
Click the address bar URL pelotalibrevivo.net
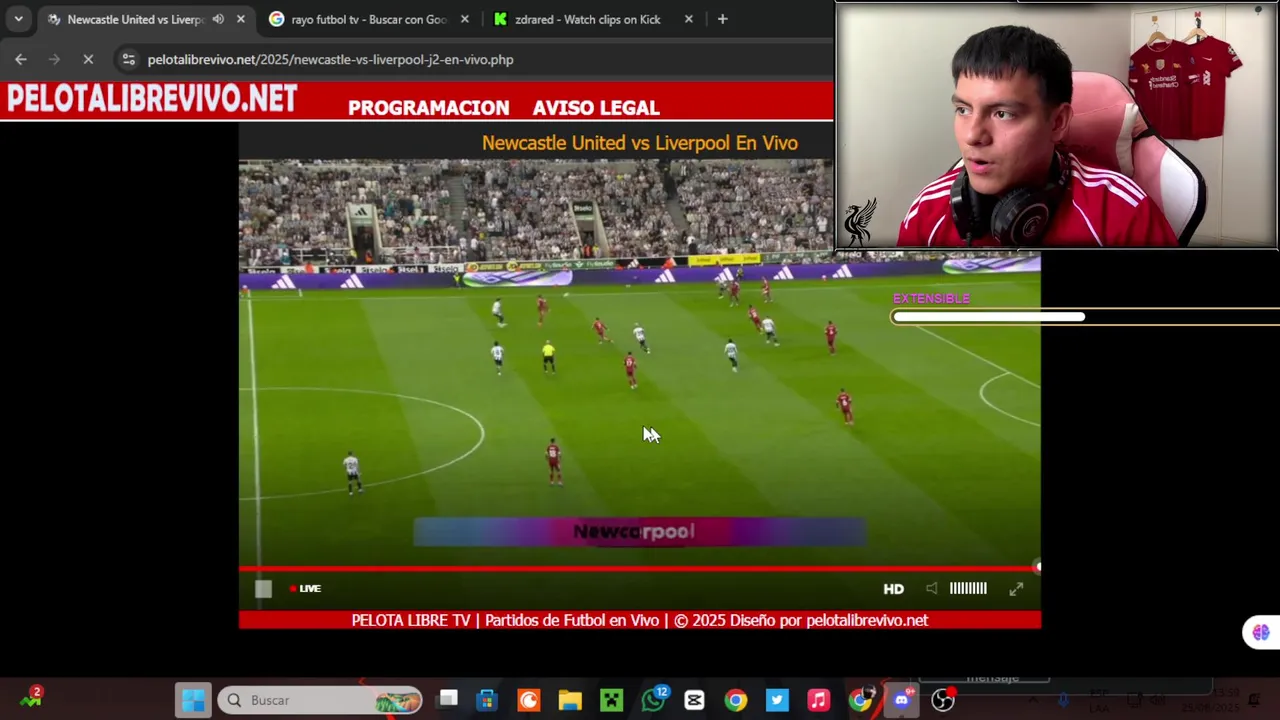(x=330, y=59)
